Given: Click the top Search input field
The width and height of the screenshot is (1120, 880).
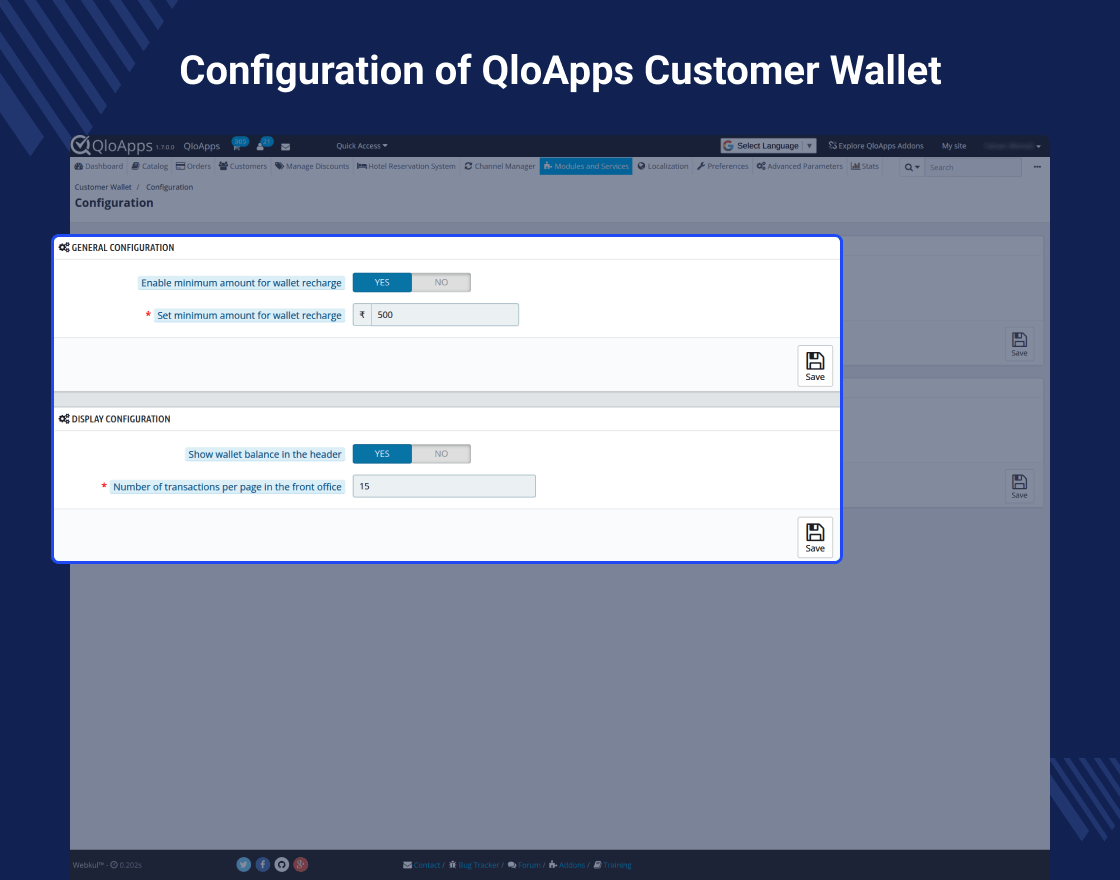Looking at the screenshot, I should click(x=973, y=167).
